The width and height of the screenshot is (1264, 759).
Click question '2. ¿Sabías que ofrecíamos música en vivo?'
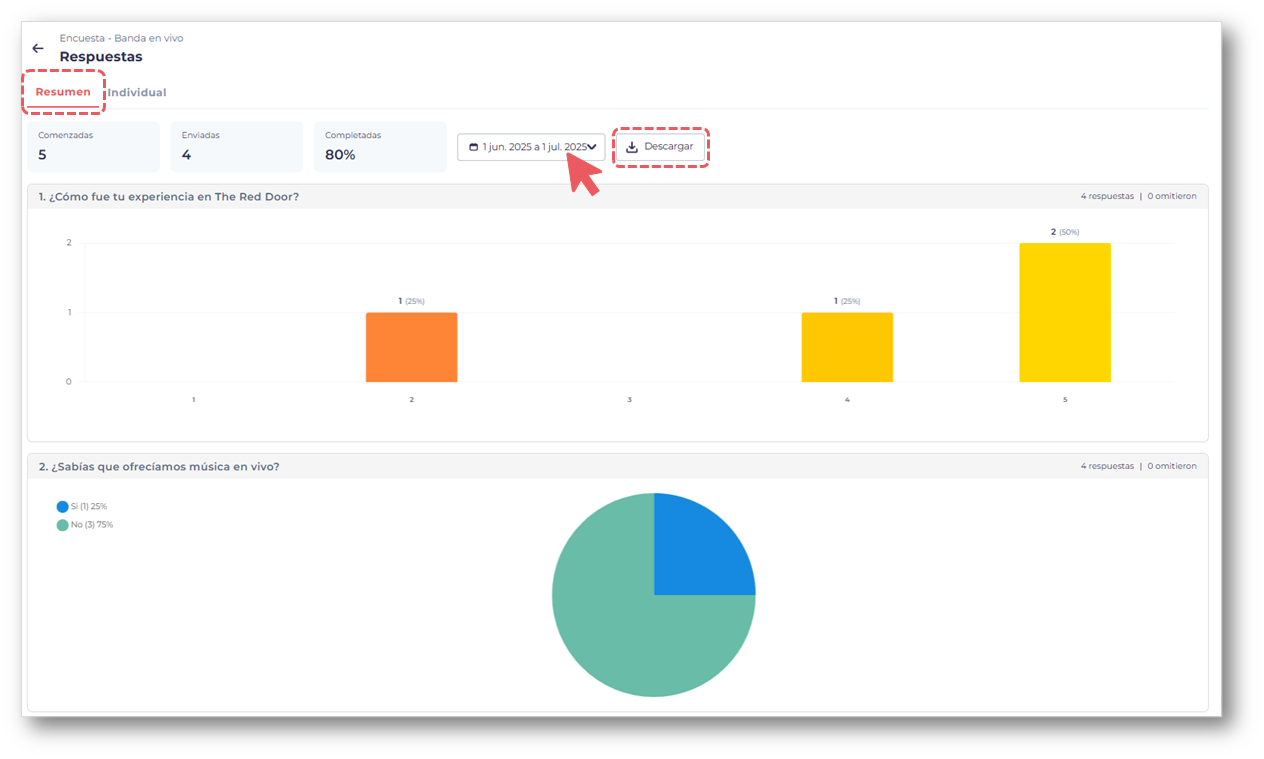(159, 466)
